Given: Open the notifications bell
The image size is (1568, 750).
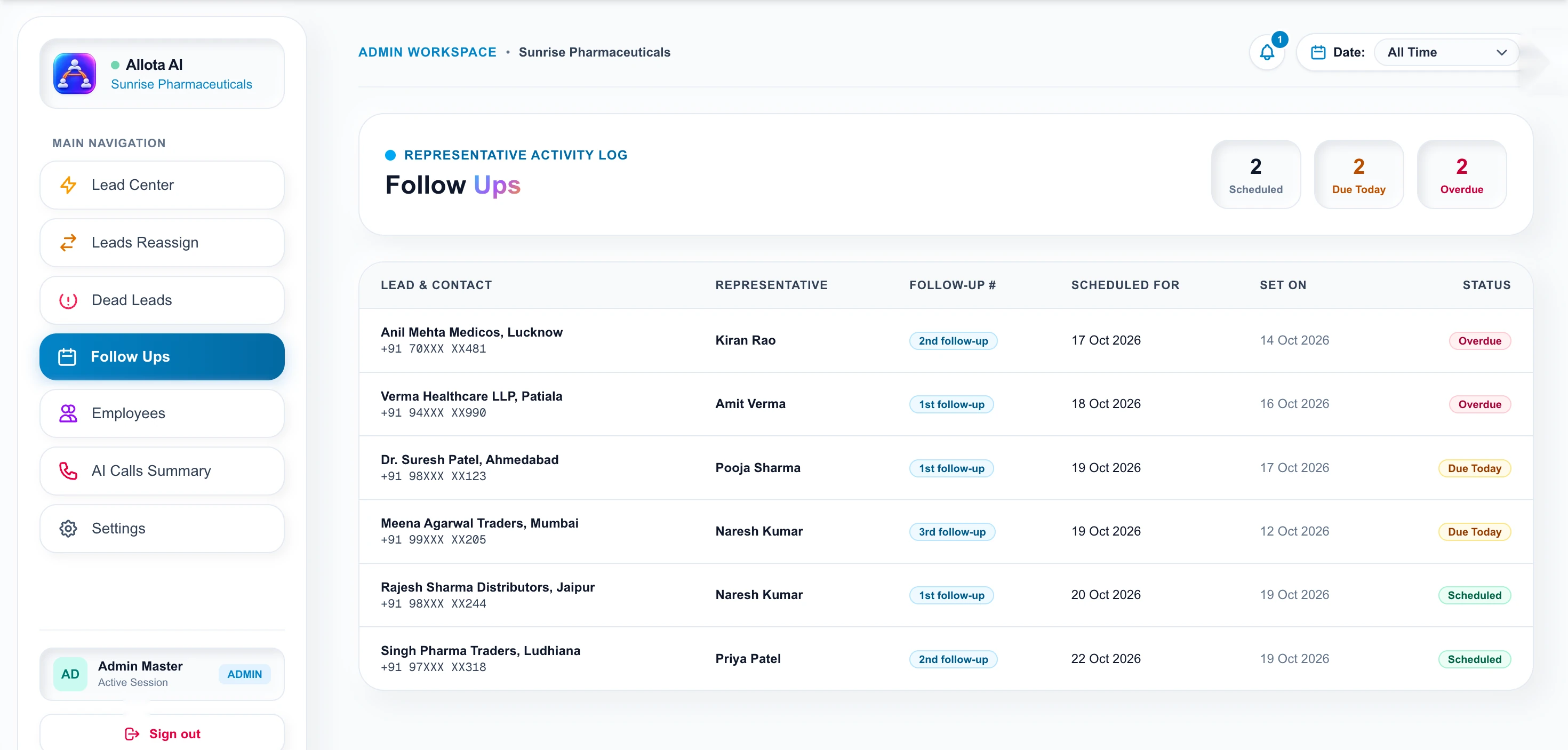Looking at the screenshot, I should tap(1267, 52).
